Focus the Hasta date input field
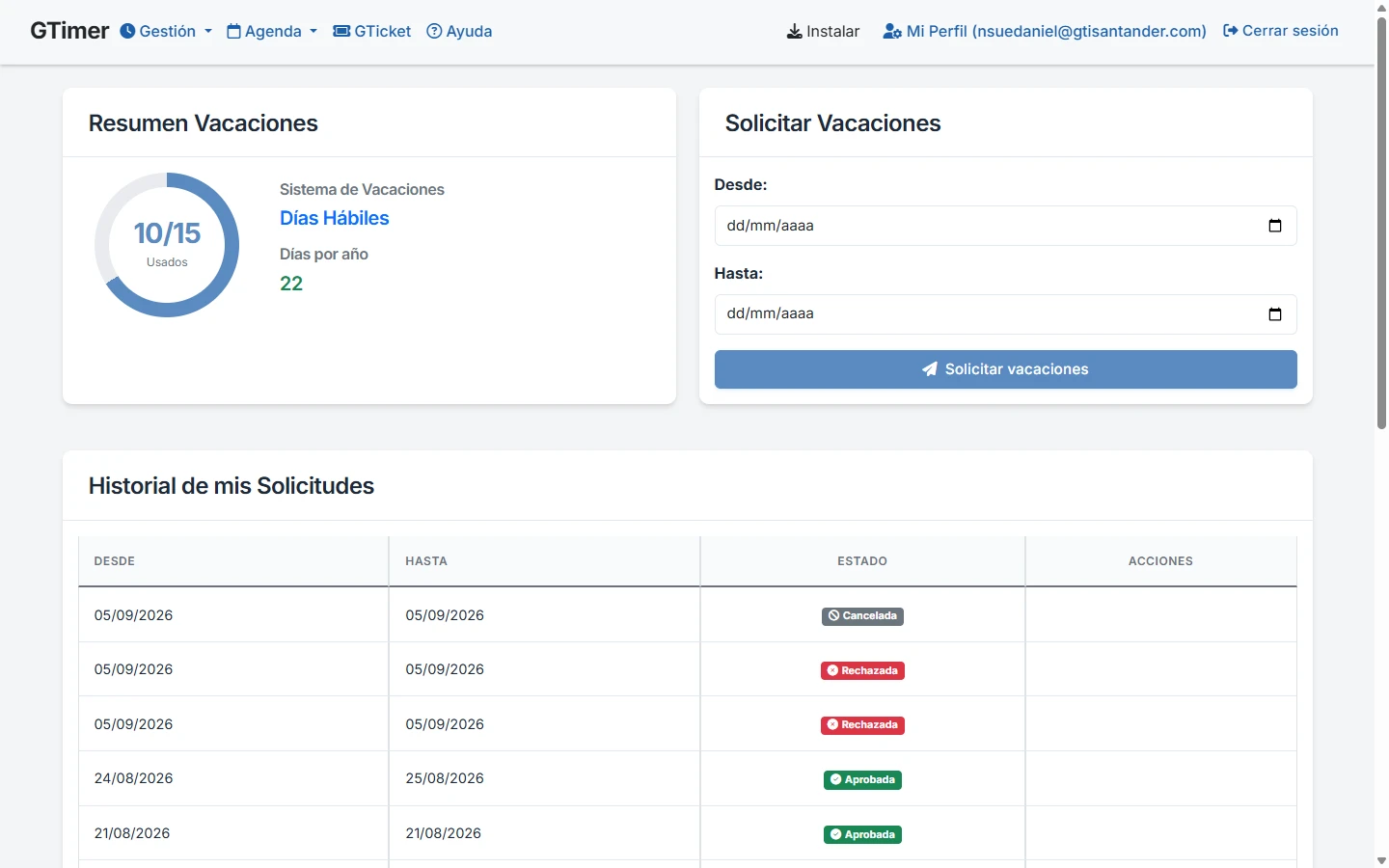Viewport: 1389px width, 868px height. coord(1005,314)
